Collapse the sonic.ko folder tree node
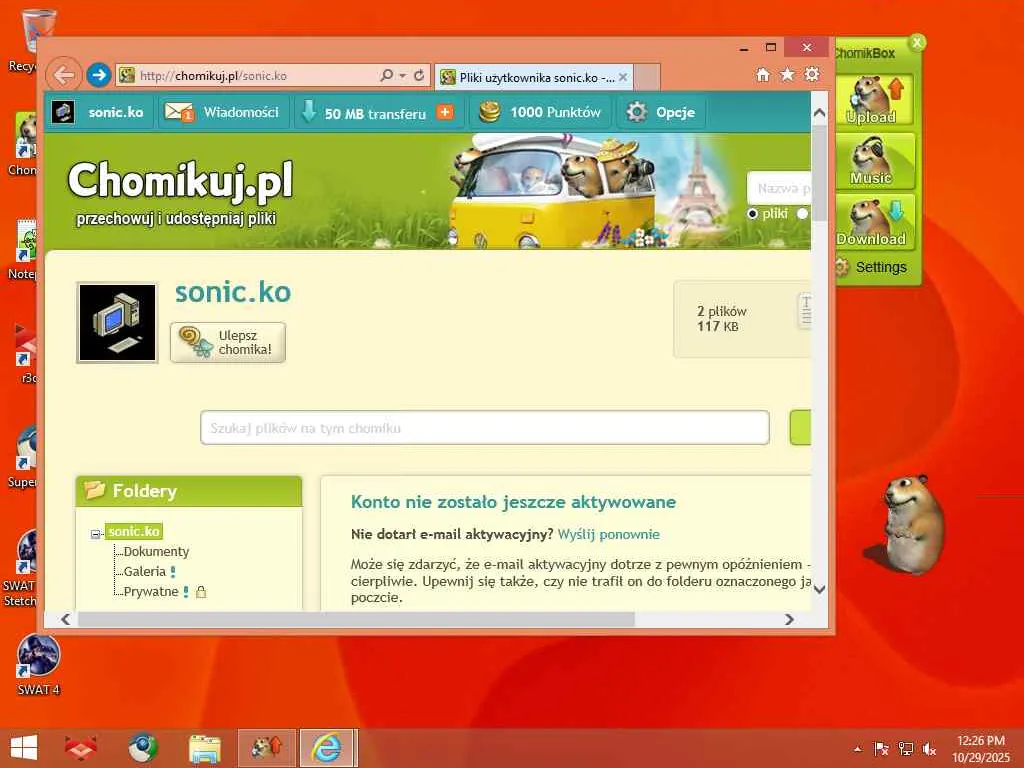 click(x=95, y=534)
